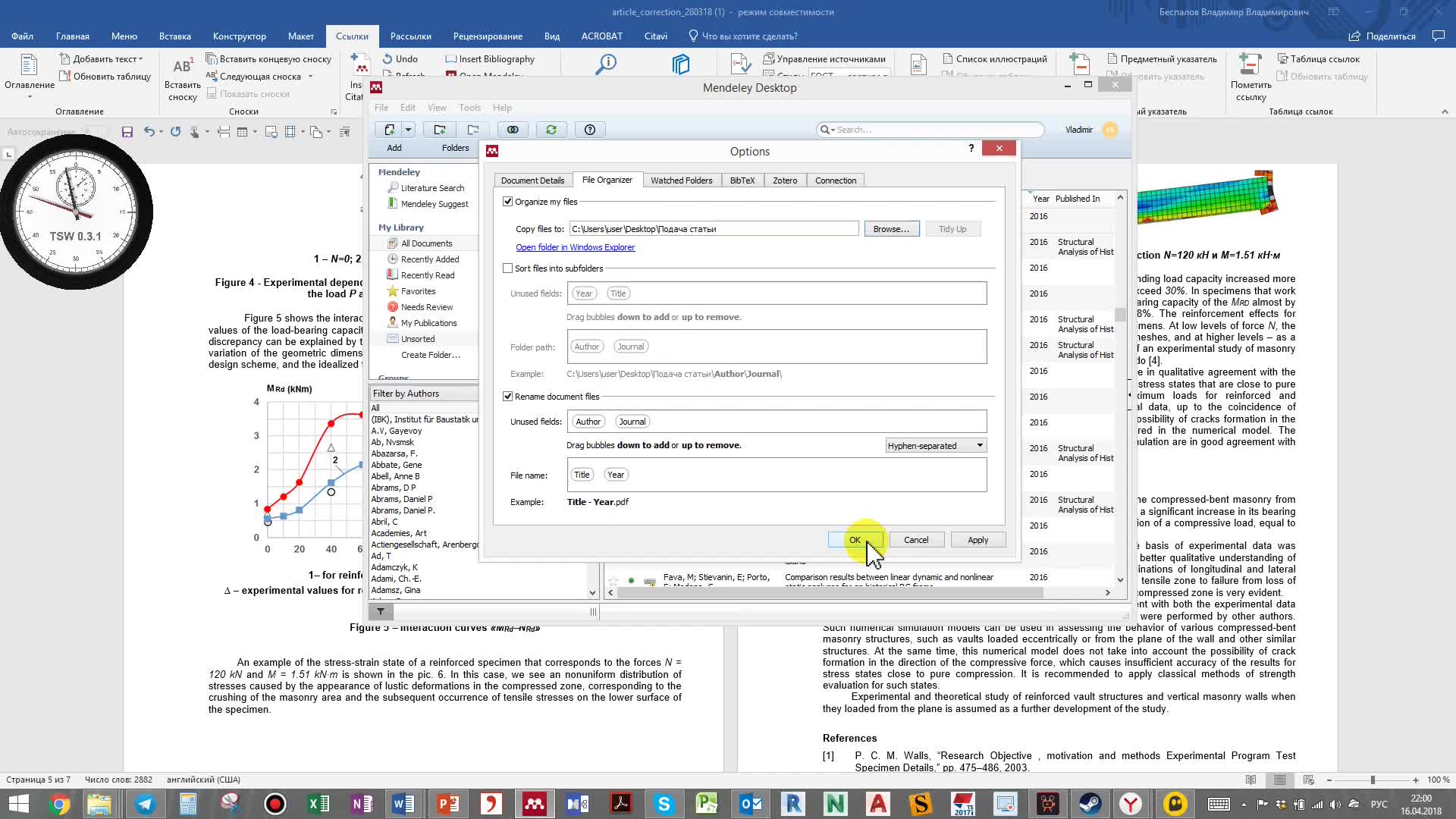Click Cancel in the Options dialog
This screenshot has height=819, width=1456.
[x=916, y=540]
